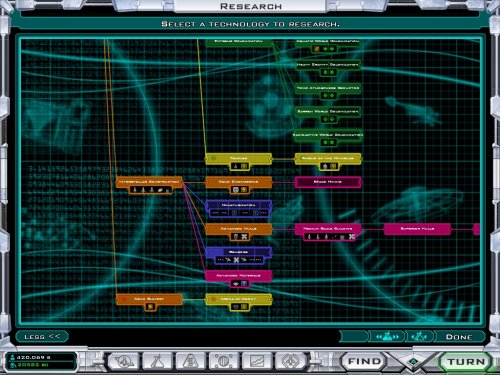Select the Xeno Engineering technology node
This screenshot has height=375, width=500.
[x=238, y=182]
